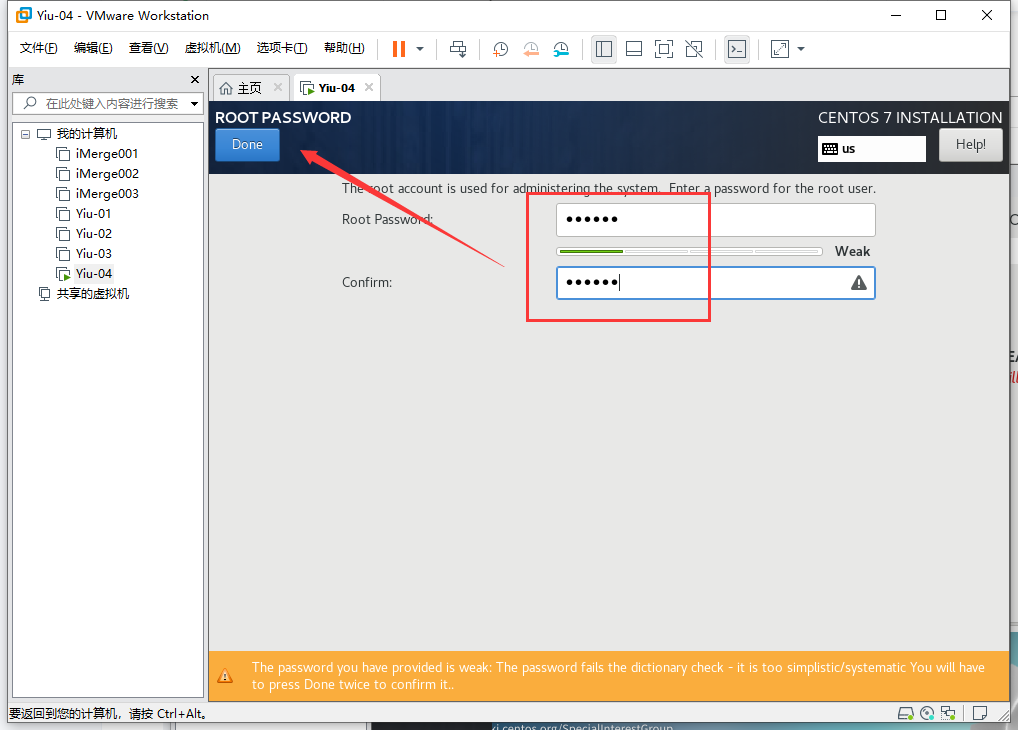Click the weak password warning banner icon
Image resolution: width=1018 pixels, height=730 pixels.
225,676
